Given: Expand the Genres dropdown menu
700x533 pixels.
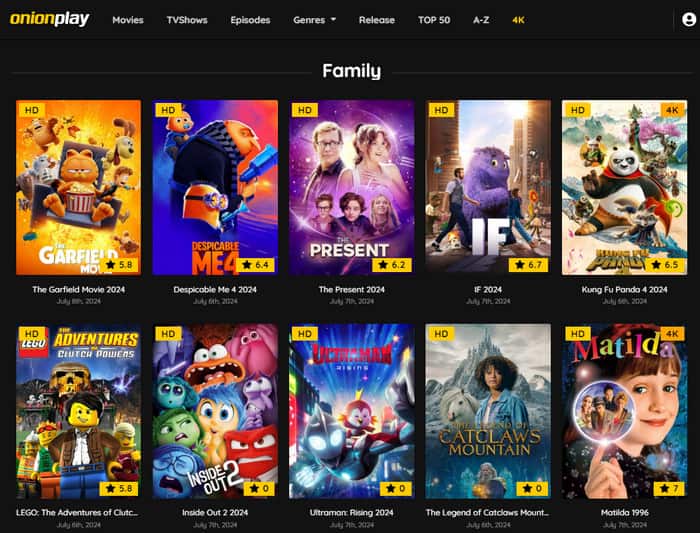Looking at the screenshot, I should pyautogui.click(x=314, y=20).
